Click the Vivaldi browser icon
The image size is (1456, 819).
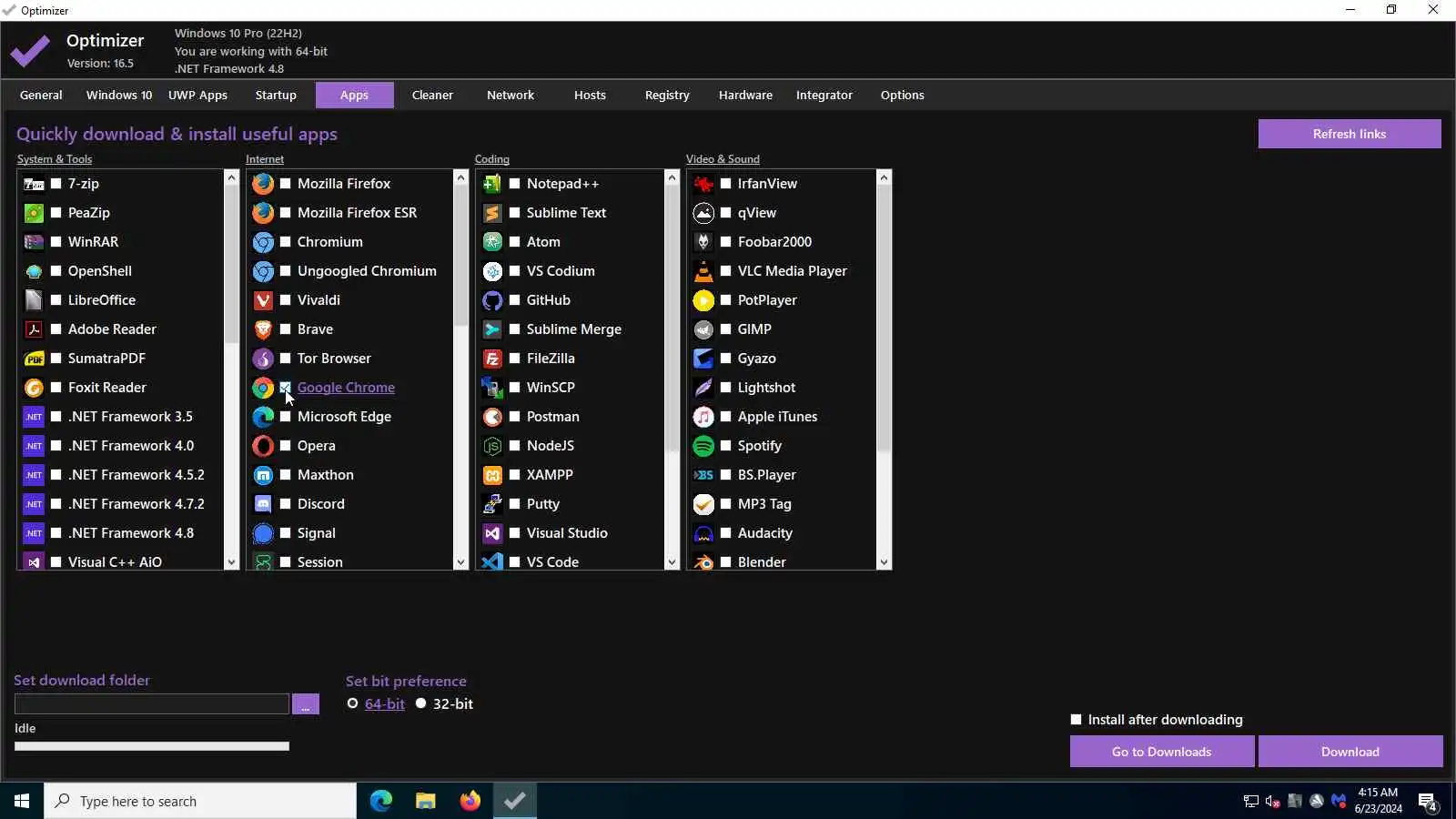263,300
